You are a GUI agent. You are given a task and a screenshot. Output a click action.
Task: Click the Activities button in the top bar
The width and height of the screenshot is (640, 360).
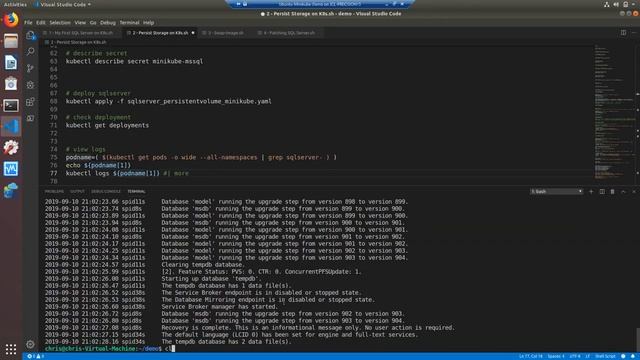[x=15, y=4]
